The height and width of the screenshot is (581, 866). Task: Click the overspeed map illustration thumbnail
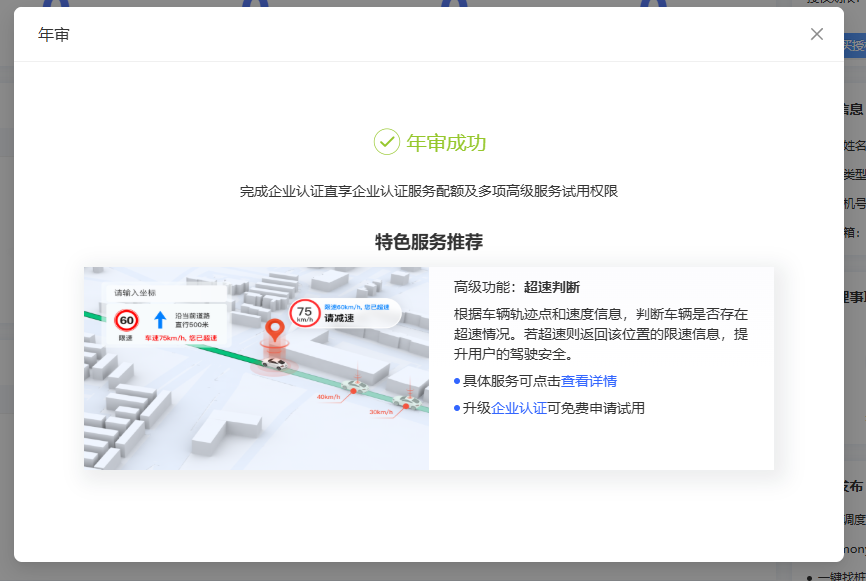pyautogui.click(x=256, y=368)
